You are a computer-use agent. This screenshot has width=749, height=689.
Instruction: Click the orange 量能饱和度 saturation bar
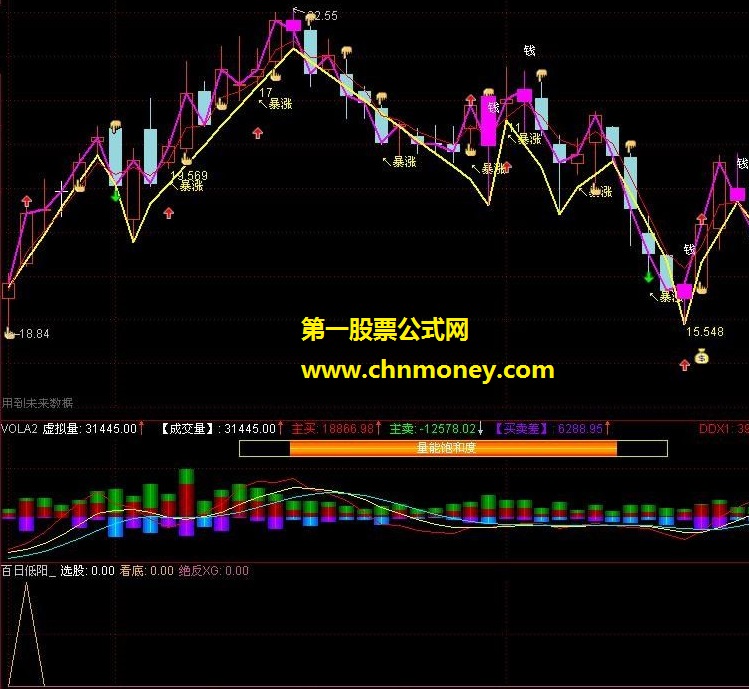(453, 448)
